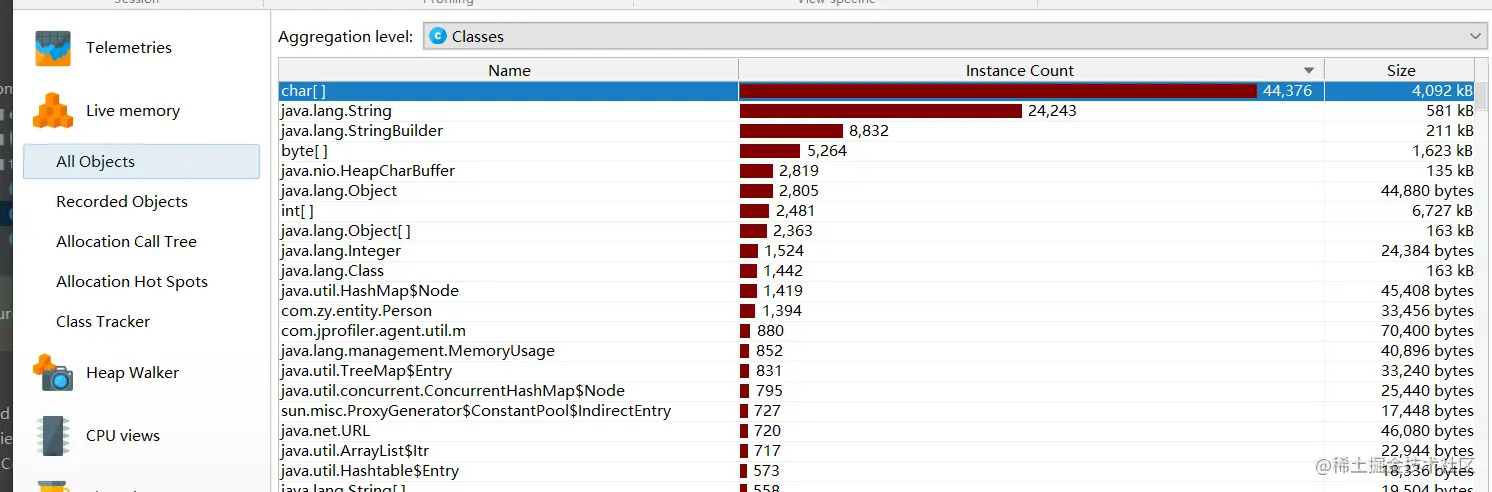1492x492 pixels.
Task: Select the java.lang.Object[ ] row
Action: point(878,231)
